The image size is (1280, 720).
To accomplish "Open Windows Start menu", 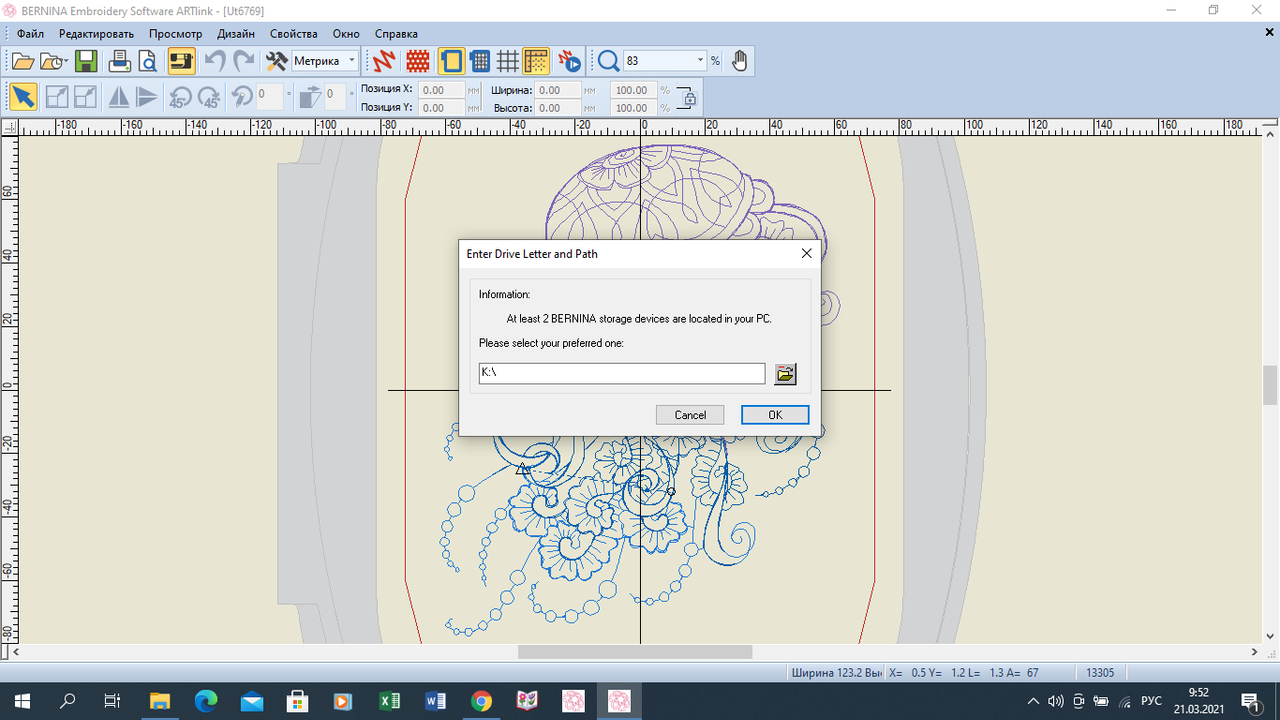I will (22, 701).
